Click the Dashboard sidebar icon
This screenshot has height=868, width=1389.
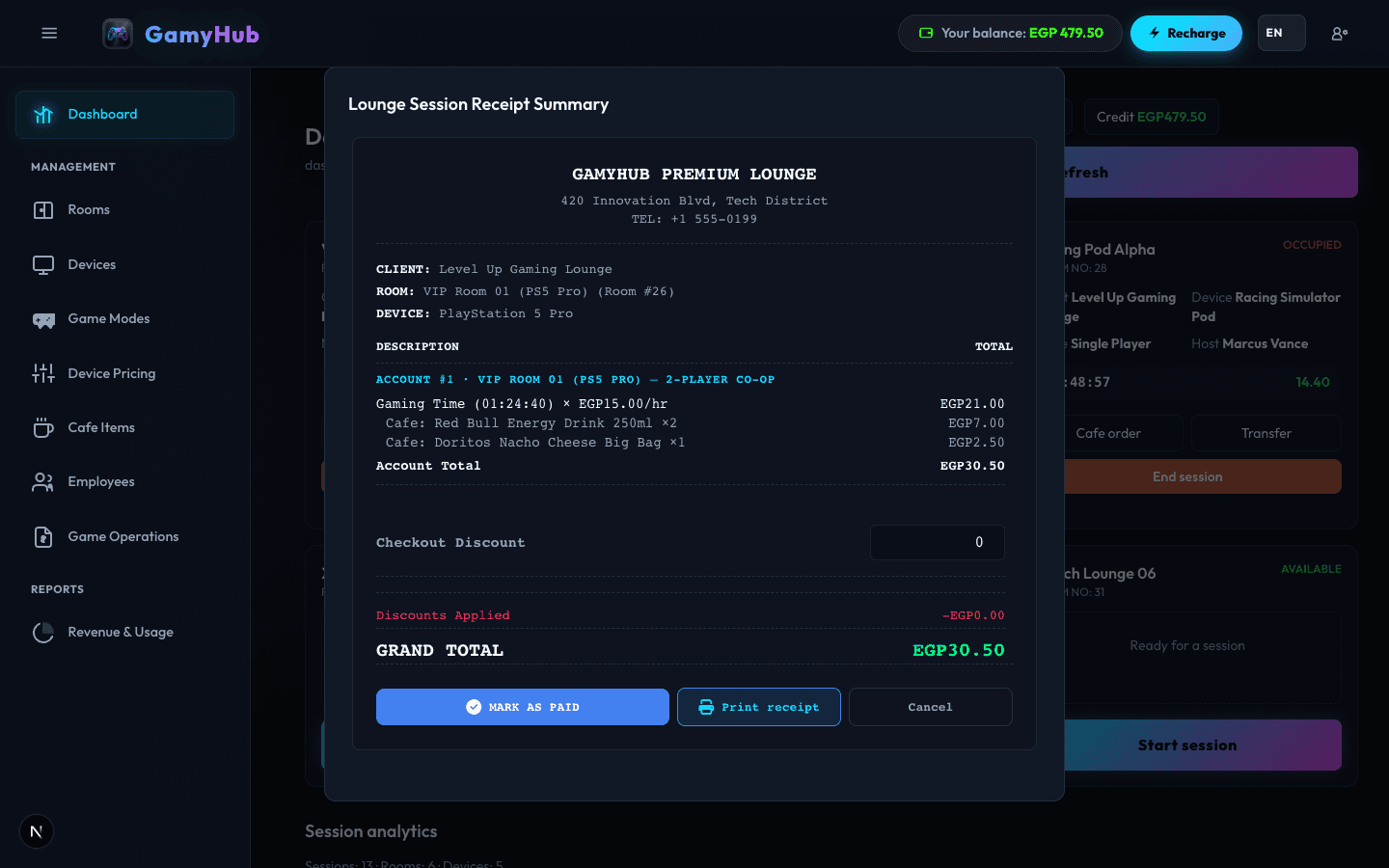pos(43,115)
